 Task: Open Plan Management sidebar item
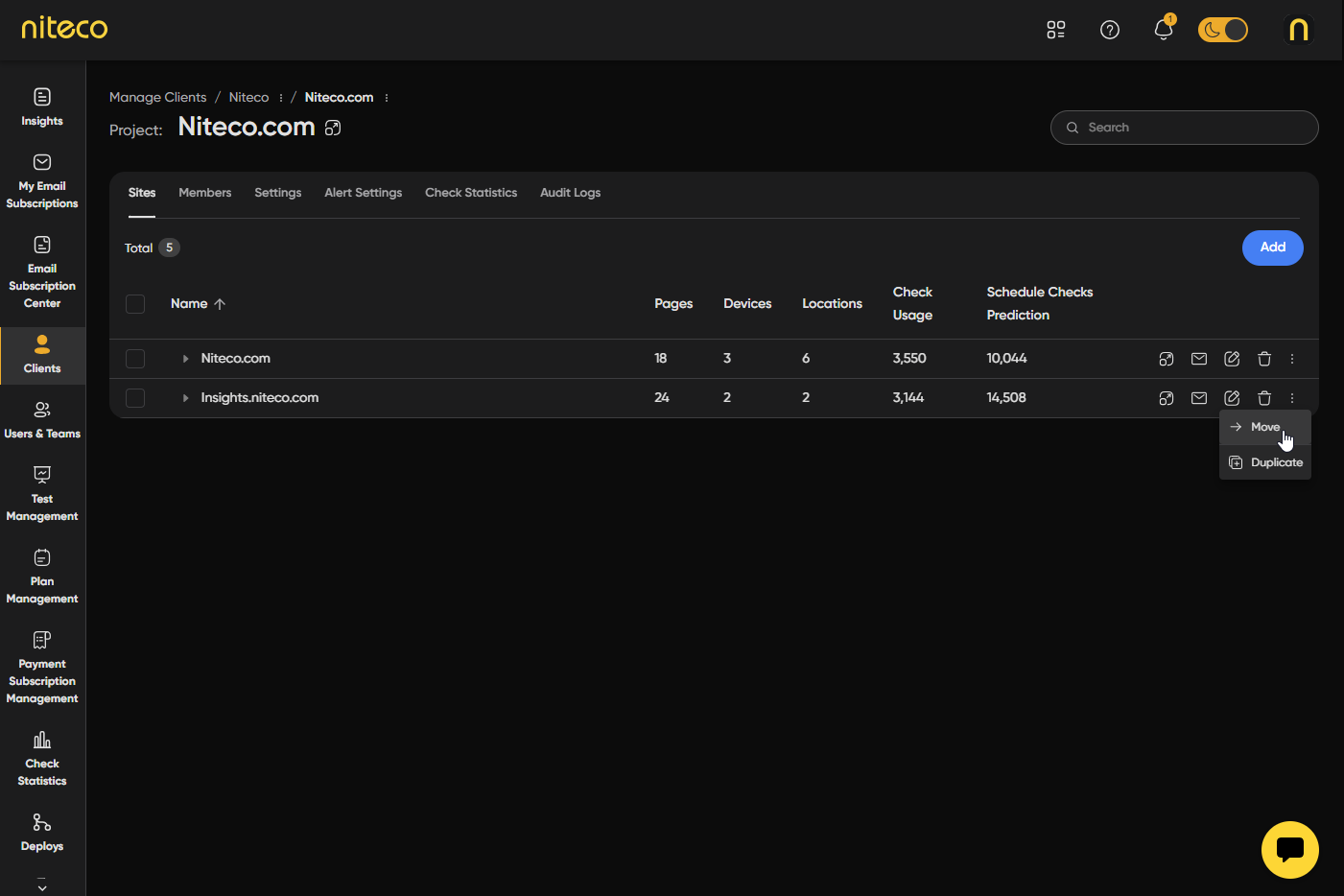point(42,577)
